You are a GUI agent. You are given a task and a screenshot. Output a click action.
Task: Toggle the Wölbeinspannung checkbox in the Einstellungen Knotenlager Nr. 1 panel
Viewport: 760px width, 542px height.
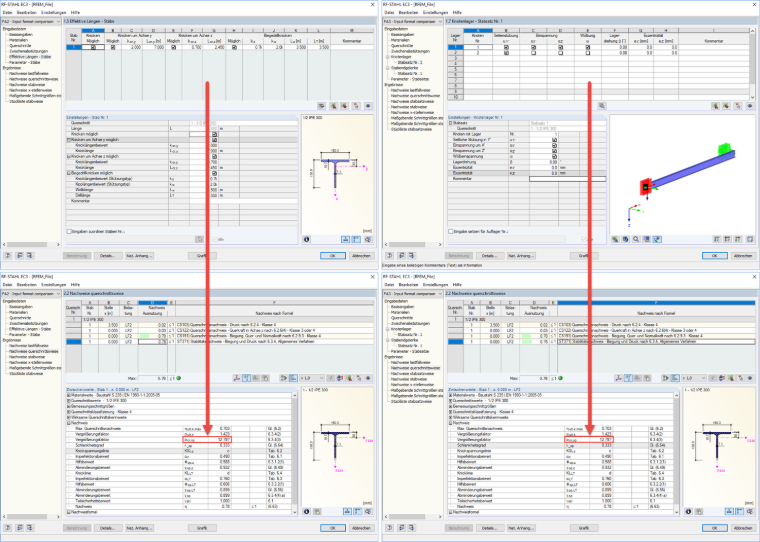point(554,157)
